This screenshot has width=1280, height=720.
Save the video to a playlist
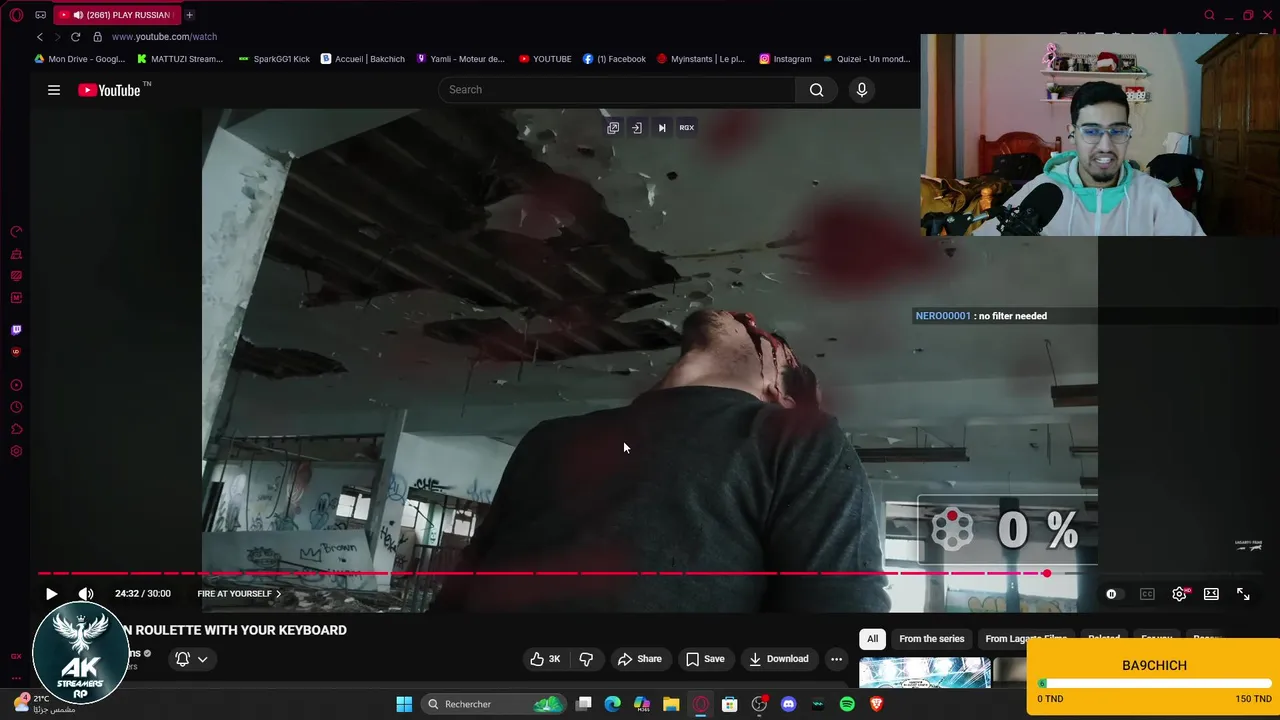(705, 659)
